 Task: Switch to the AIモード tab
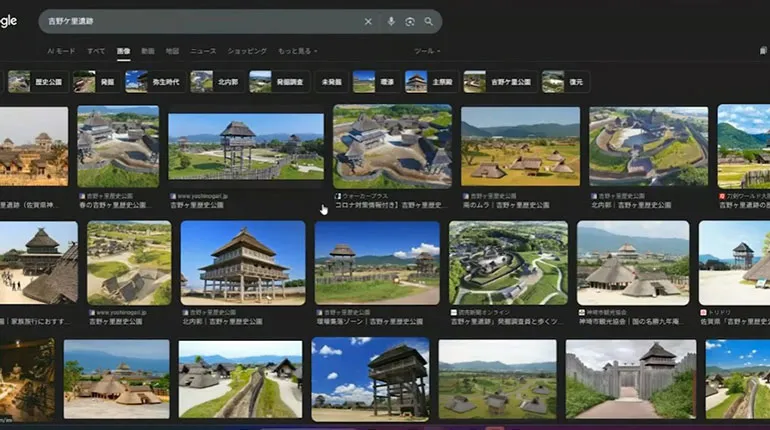(x=61, y=51)
